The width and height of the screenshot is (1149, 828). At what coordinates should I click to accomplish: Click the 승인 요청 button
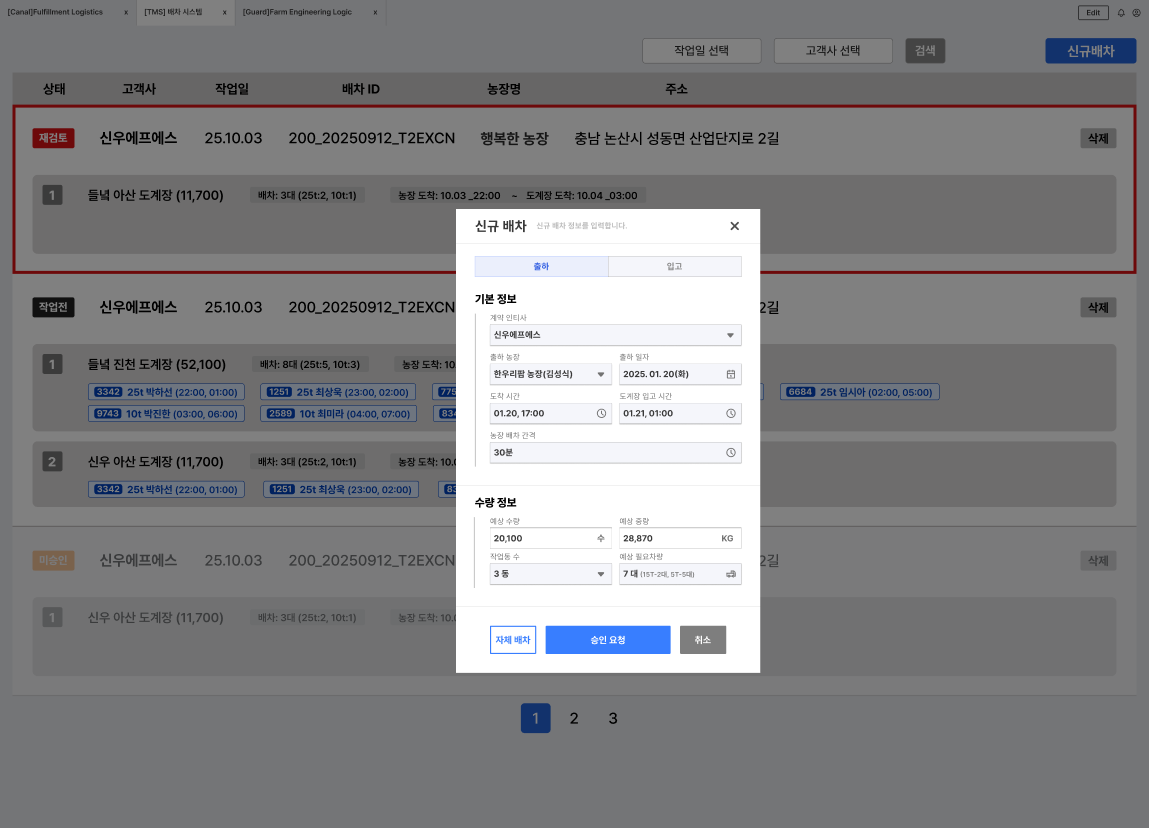pyautogui.click(x=607, y=640)
